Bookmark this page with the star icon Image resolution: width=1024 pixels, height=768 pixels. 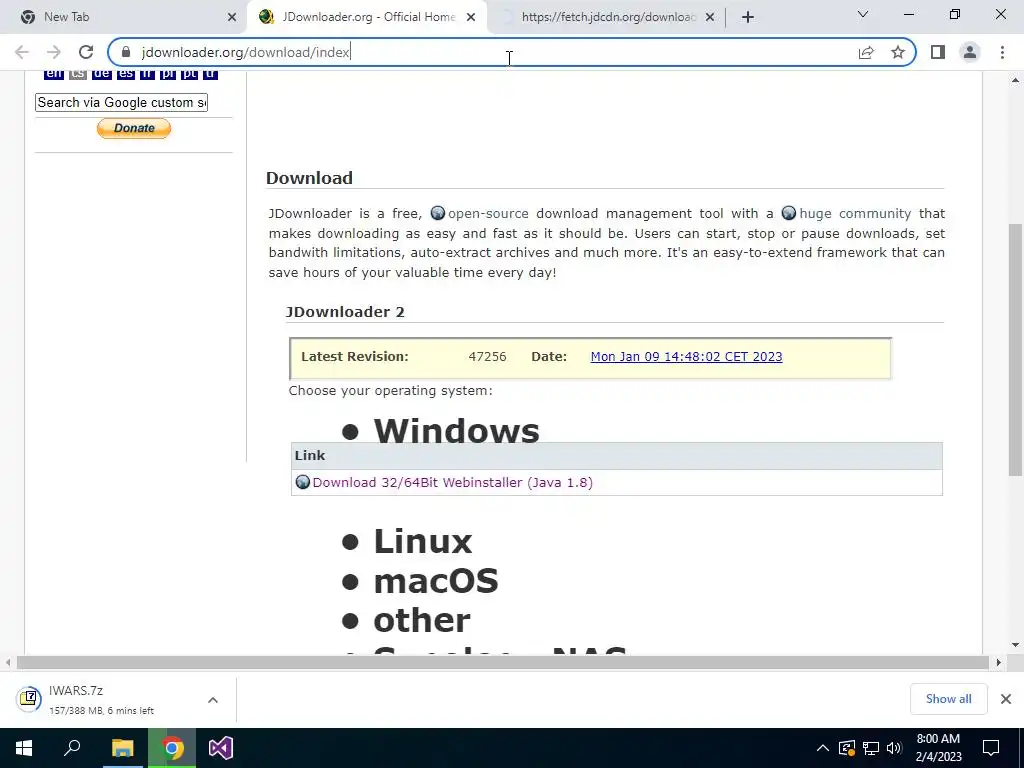[x=898, y=52]
